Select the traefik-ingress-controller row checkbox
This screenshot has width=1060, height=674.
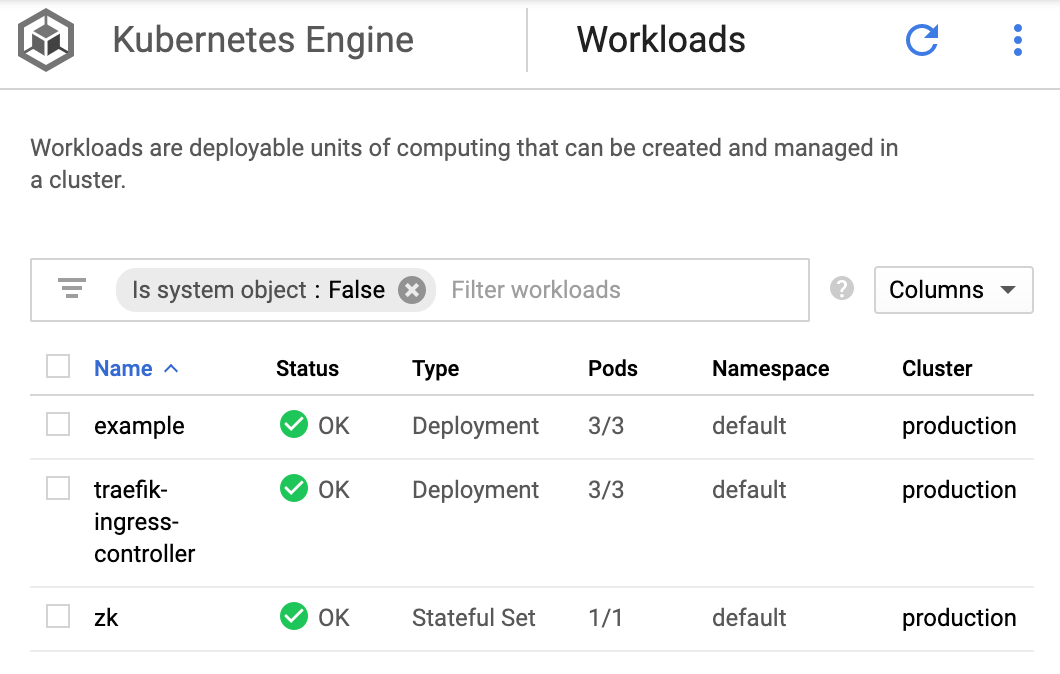coord(58,489)
